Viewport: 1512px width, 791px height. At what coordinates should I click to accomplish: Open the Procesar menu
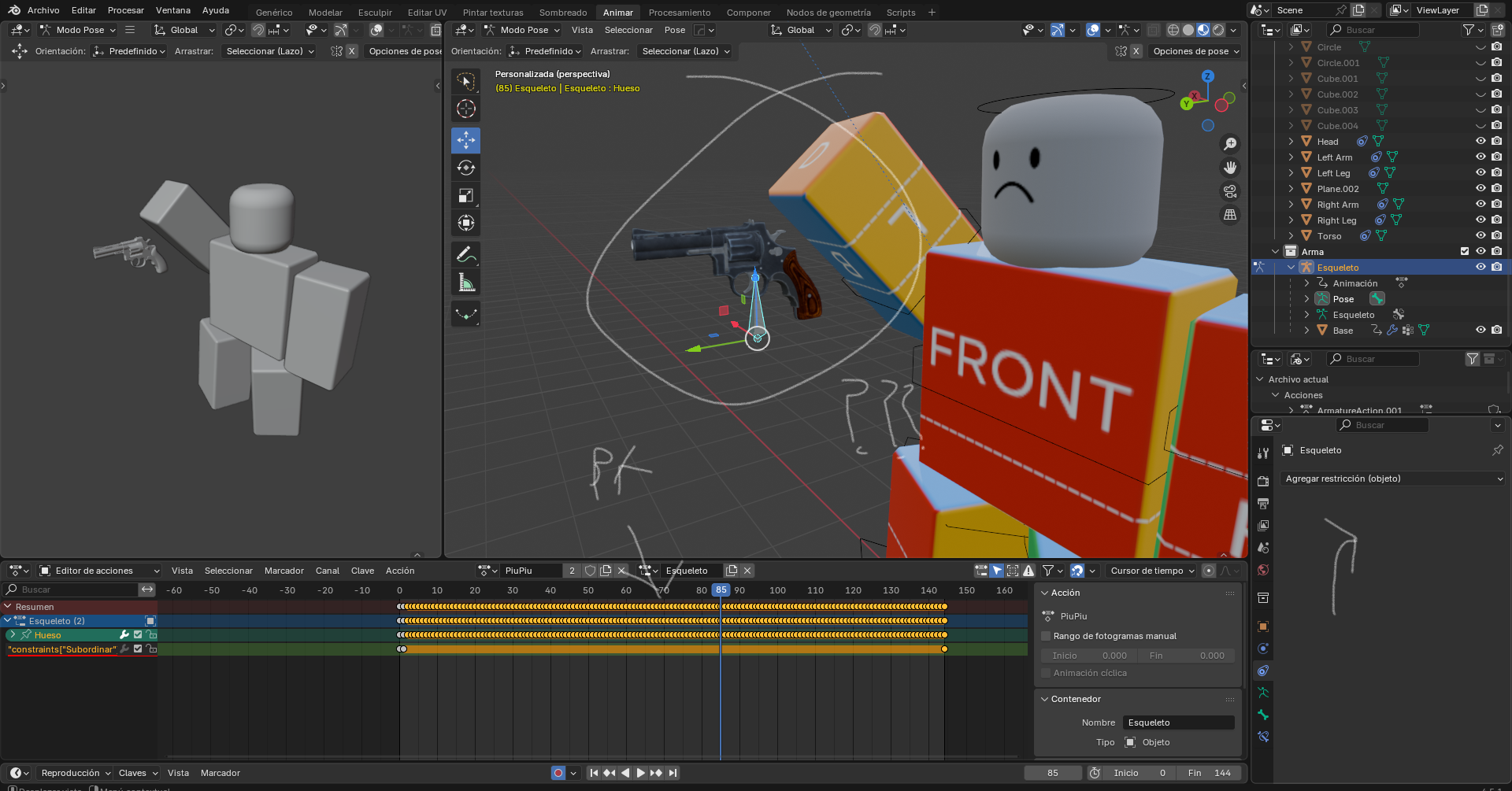[126, 10]
